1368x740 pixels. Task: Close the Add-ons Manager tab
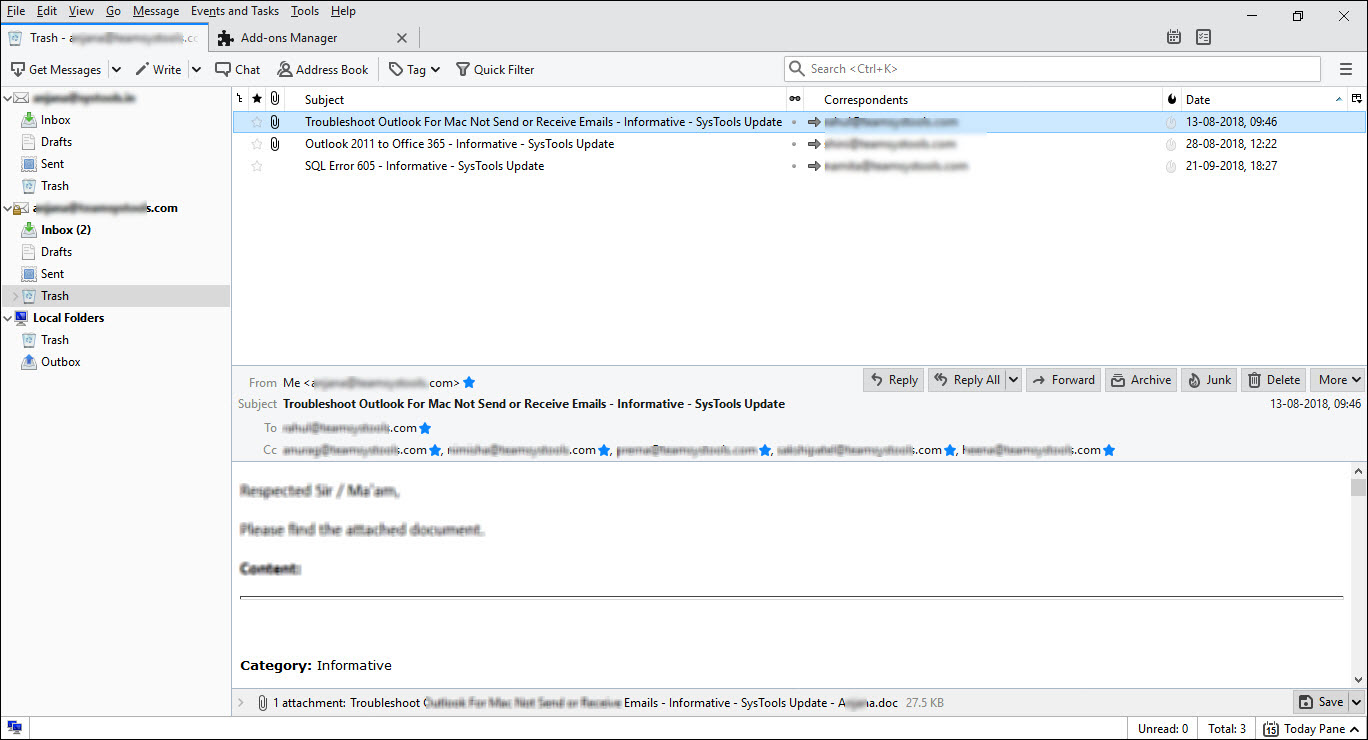coord(402,38)
